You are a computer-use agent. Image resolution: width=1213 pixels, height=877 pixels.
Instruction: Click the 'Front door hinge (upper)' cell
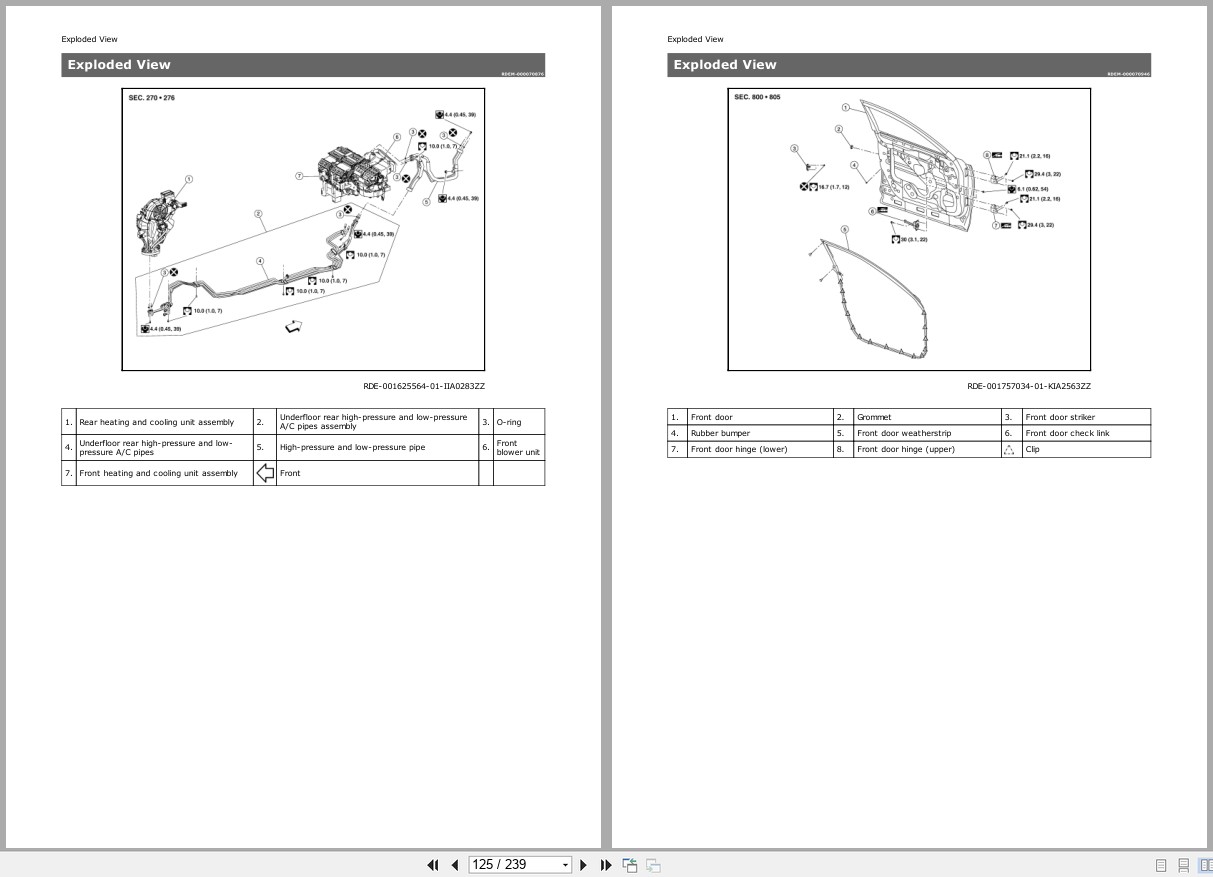[x=927, y=449]
